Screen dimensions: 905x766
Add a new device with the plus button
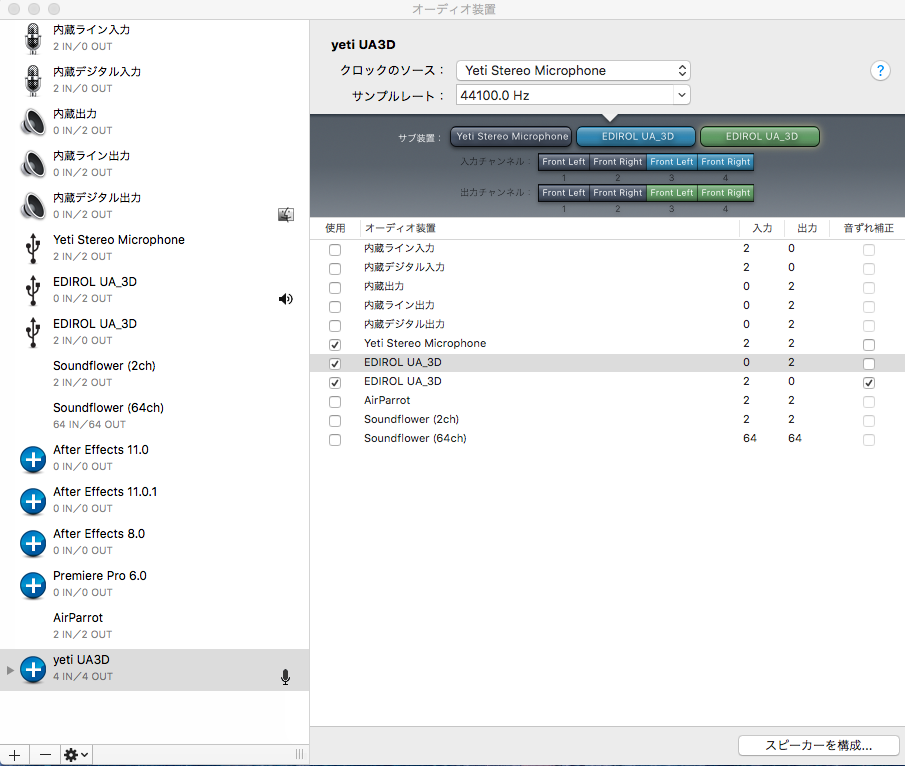[x=14, y=755]
